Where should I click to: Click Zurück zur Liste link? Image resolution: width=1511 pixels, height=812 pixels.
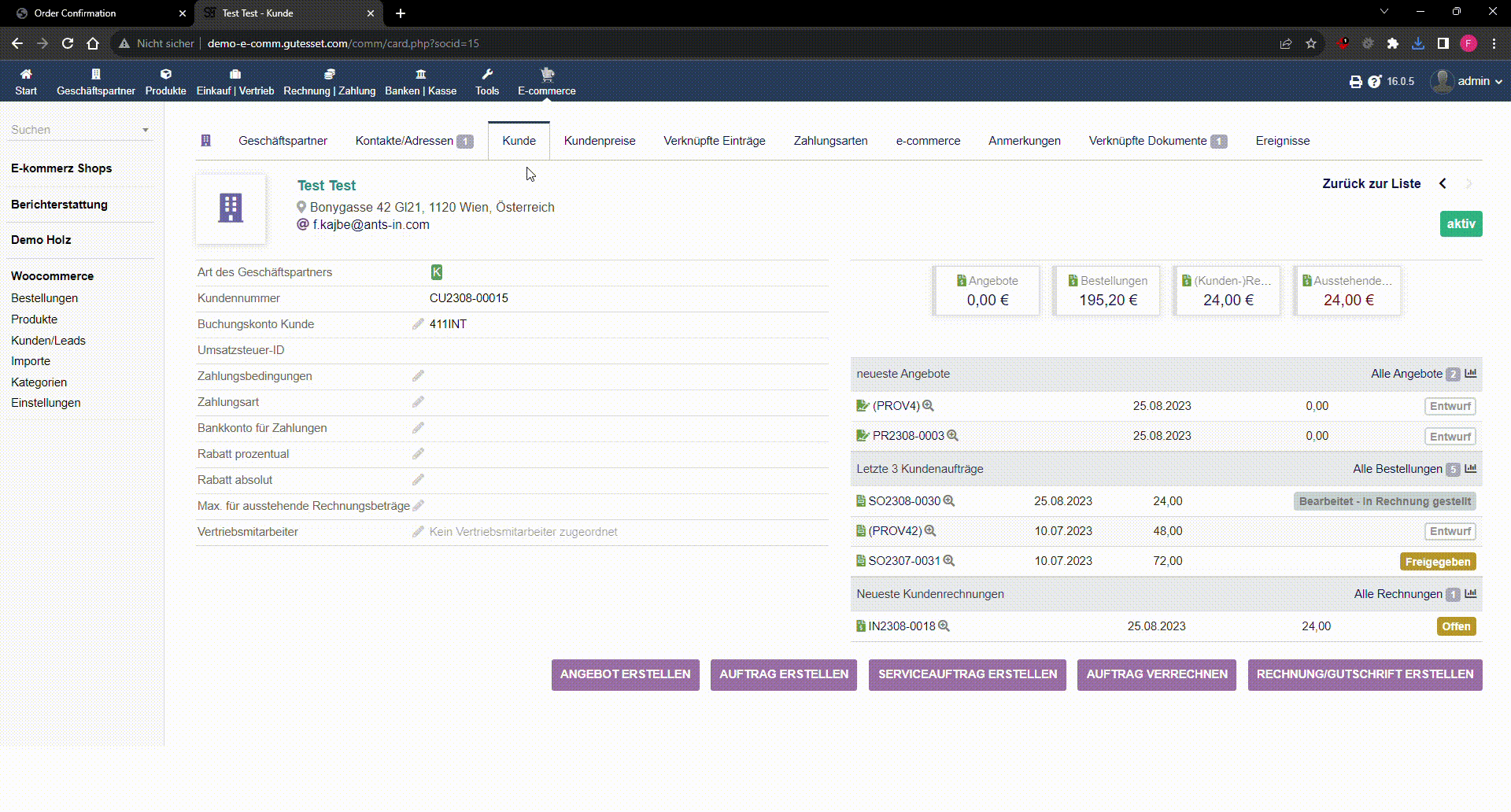click(x=1372, y=183)
